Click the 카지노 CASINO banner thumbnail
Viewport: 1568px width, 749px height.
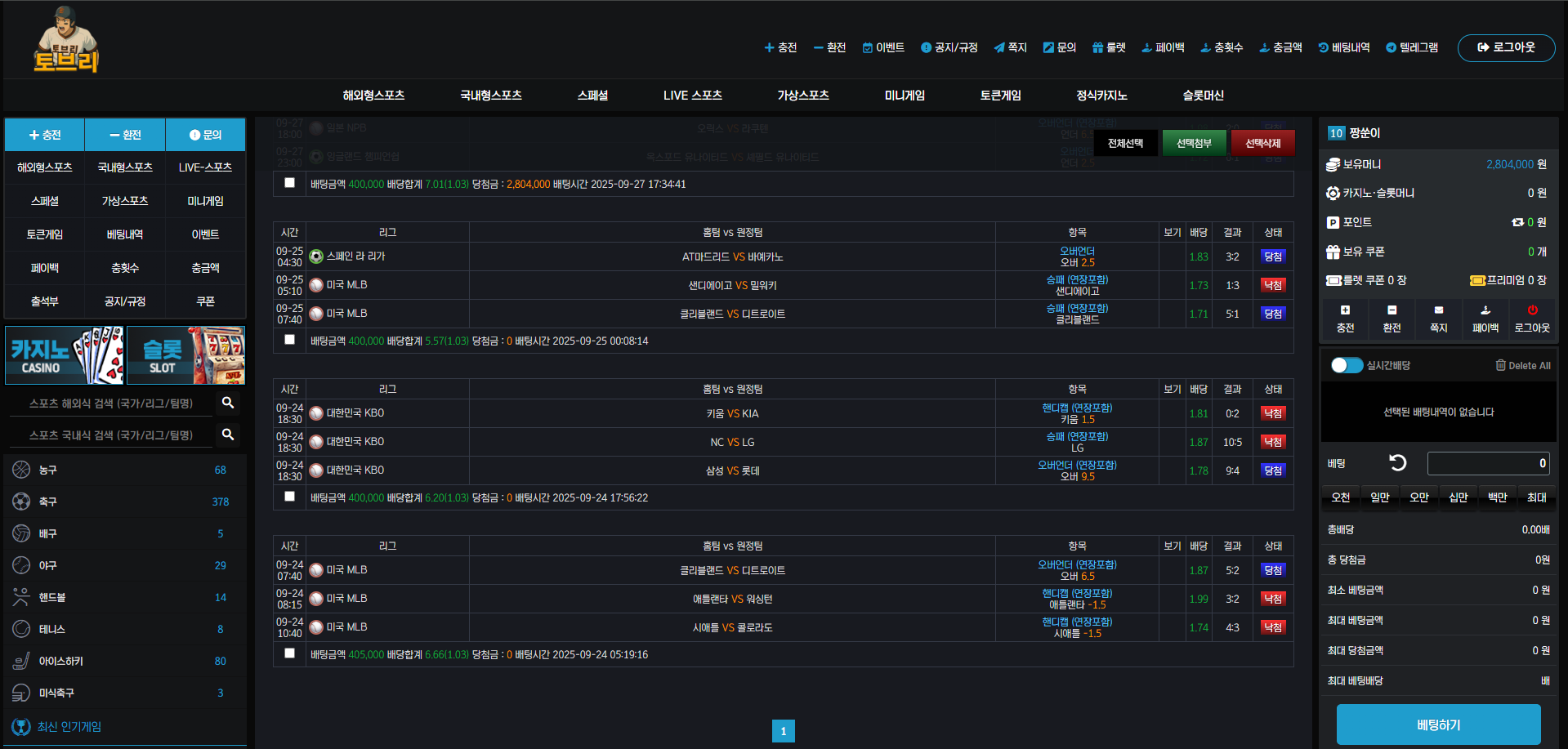(65, 355)
